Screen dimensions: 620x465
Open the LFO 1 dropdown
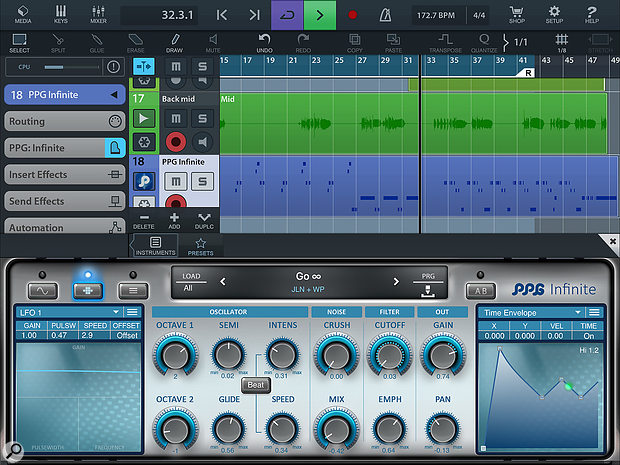(69, 312)
